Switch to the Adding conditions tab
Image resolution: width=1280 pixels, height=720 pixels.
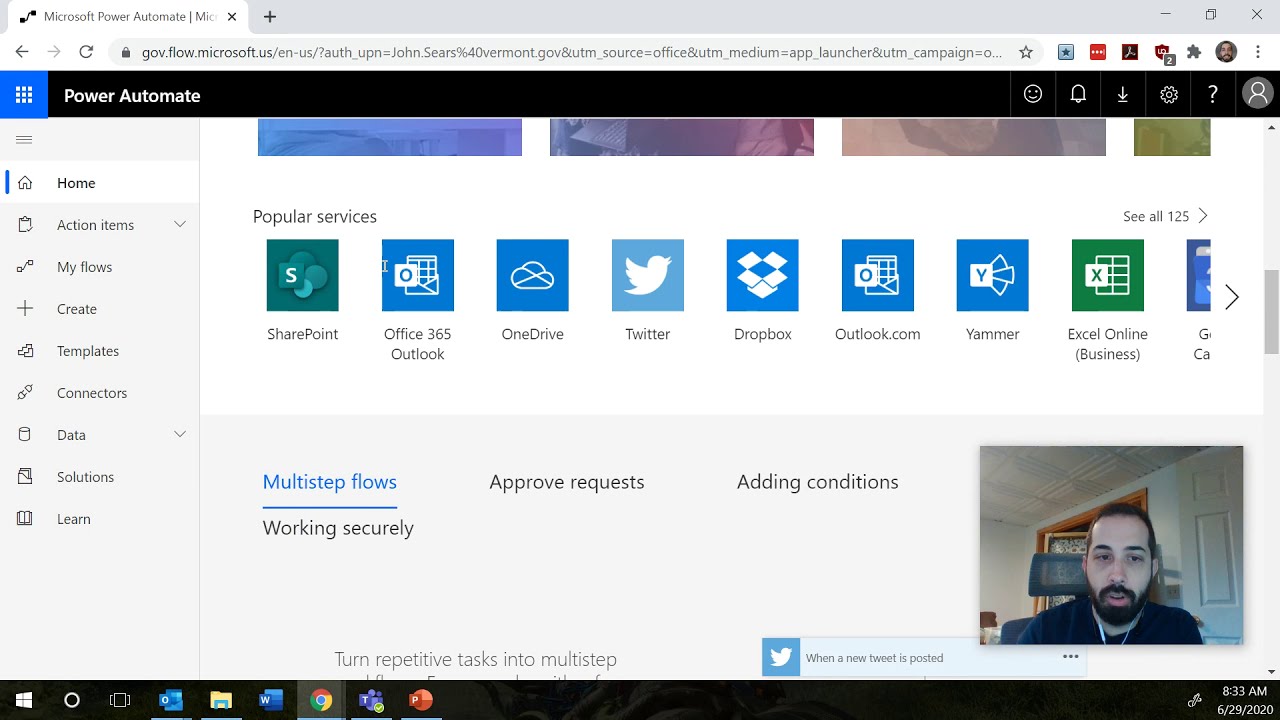[817, 482]
